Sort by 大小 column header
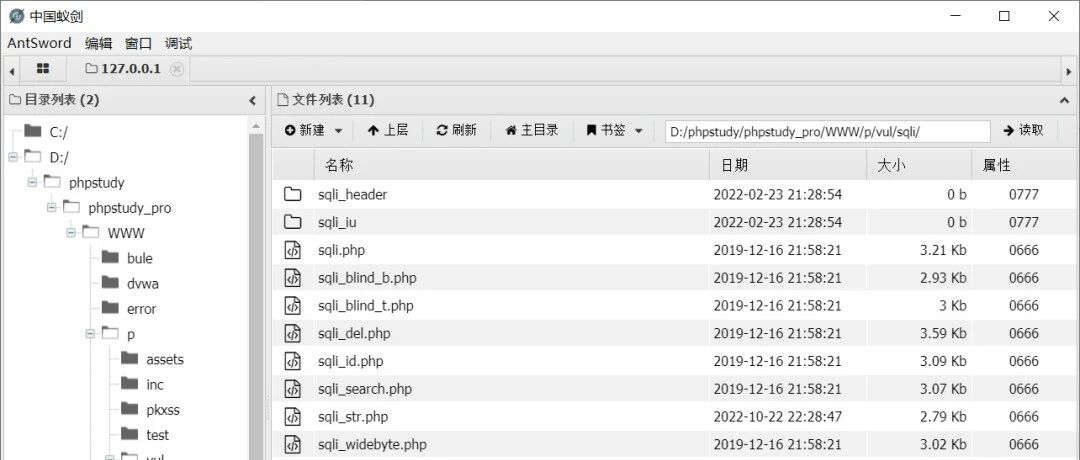Screen dimensions: 1080x460 (919, 165)
